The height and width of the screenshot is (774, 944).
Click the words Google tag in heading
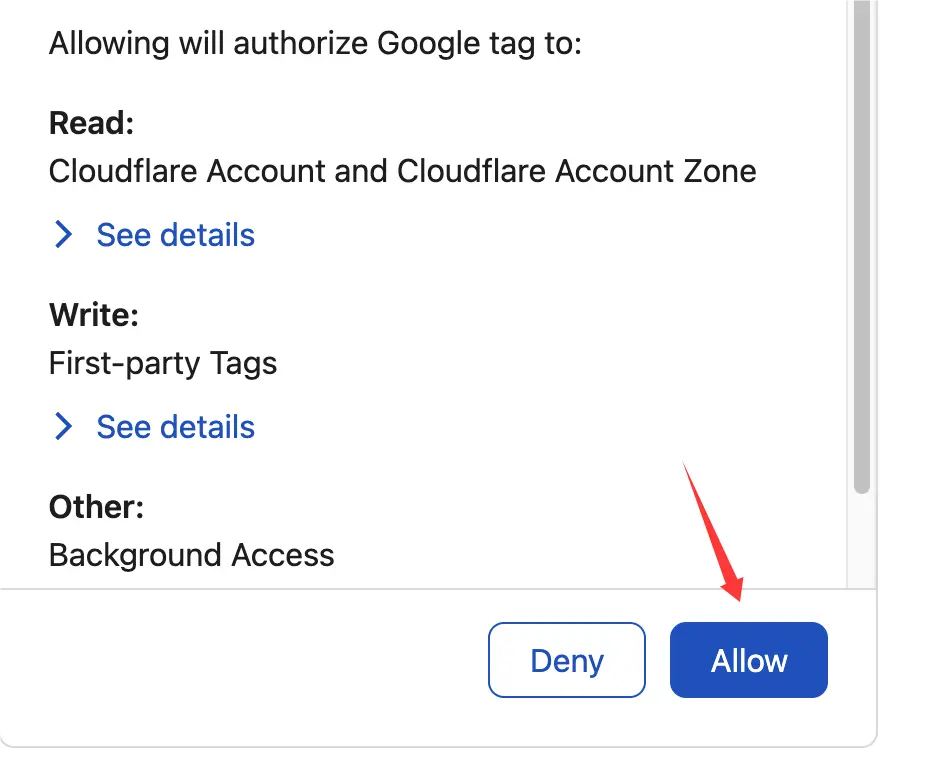pos(457,44)
